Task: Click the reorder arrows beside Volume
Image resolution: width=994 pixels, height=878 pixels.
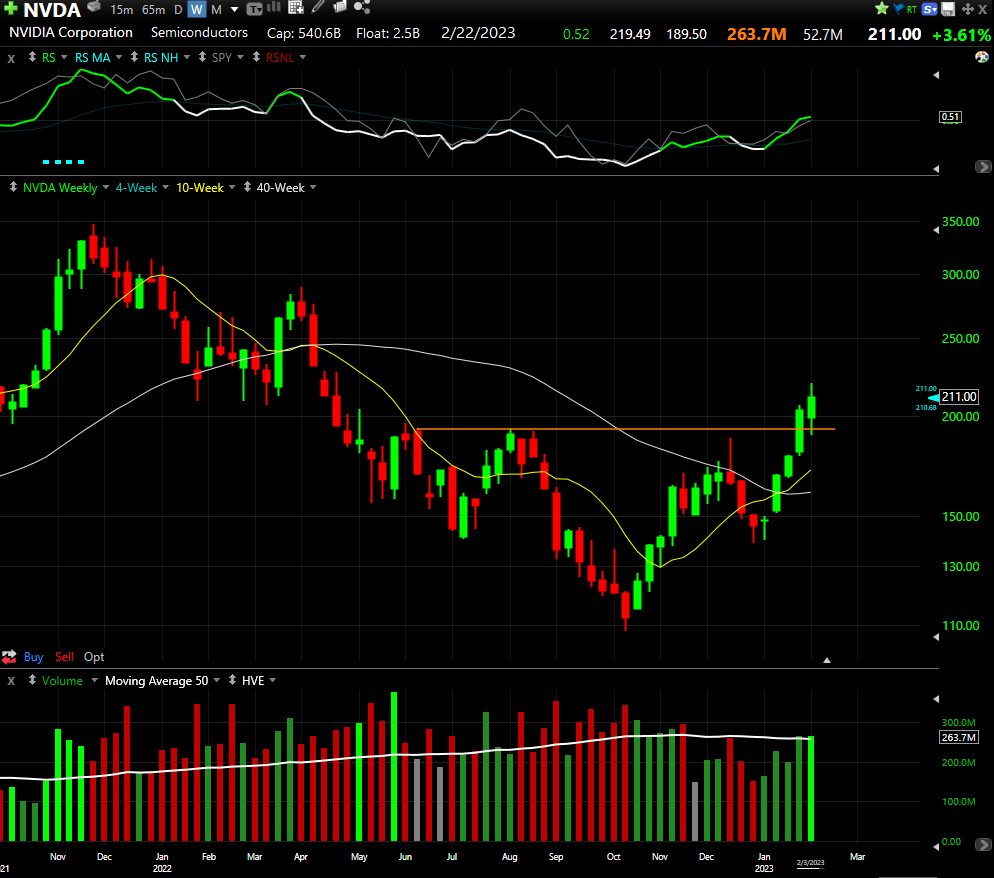Action: click(32, 680)
